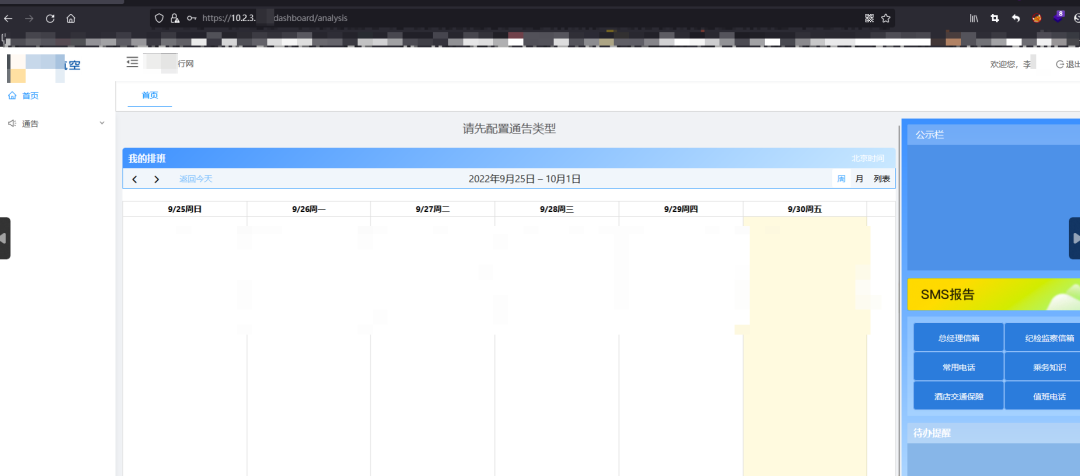Click the 请先配置通告类型 message
Viewport: 1080px width, 476px height.
tap(509, 128)
